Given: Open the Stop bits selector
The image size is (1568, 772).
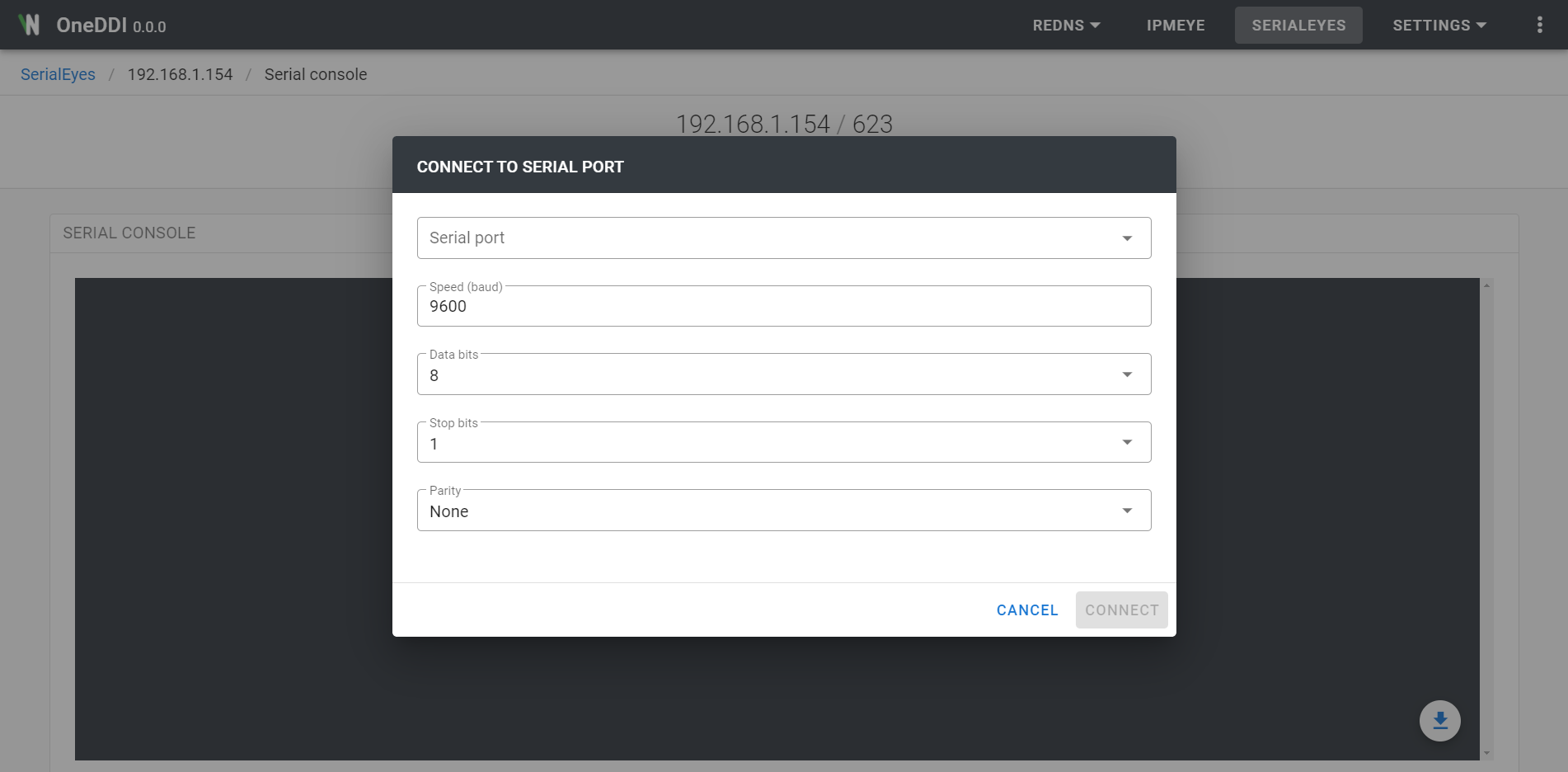Looking at the screenshot, I should pyautogui.click(x=783, y=443).
